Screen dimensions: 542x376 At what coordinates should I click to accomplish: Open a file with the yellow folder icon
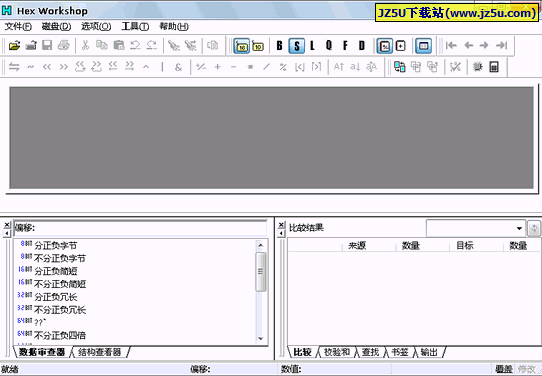pos(14,45)
